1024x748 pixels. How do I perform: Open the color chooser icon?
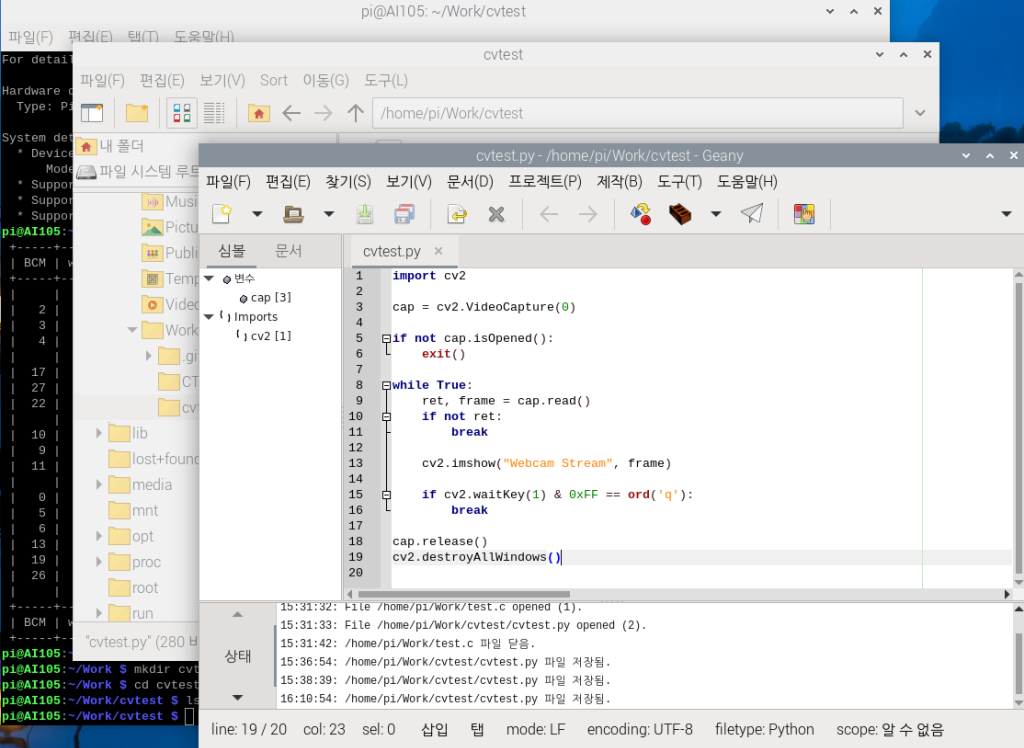click(804, 214)
